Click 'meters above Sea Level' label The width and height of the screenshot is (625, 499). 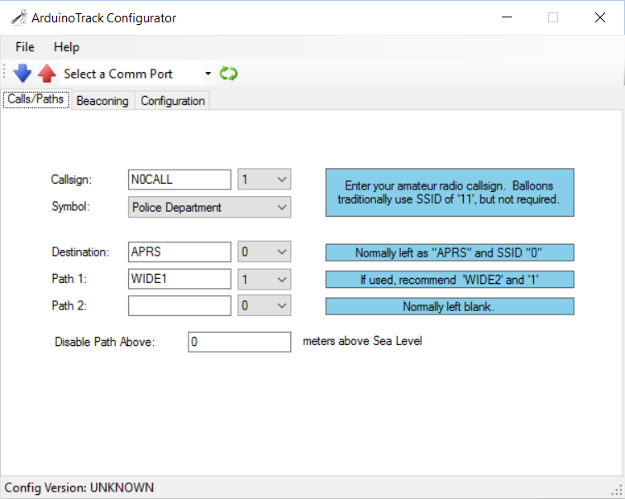362,341
